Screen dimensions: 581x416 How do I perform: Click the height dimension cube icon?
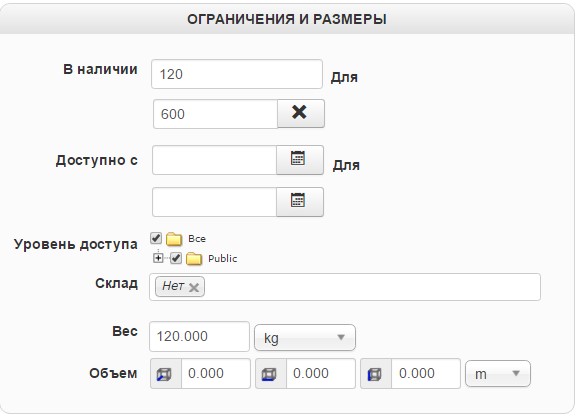(x=375, y=373)
